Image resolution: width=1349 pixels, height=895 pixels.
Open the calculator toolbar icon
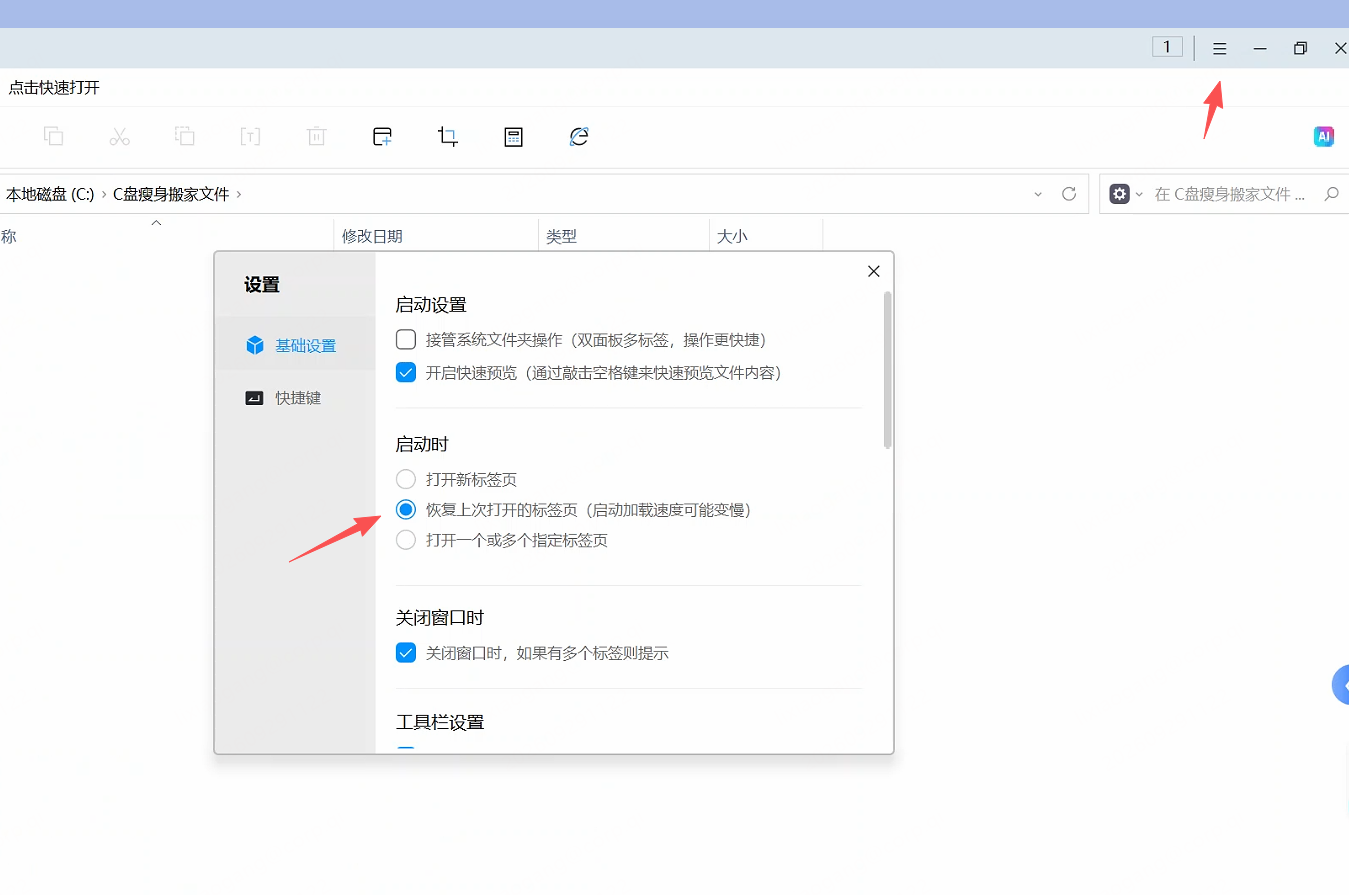[513, 137]
